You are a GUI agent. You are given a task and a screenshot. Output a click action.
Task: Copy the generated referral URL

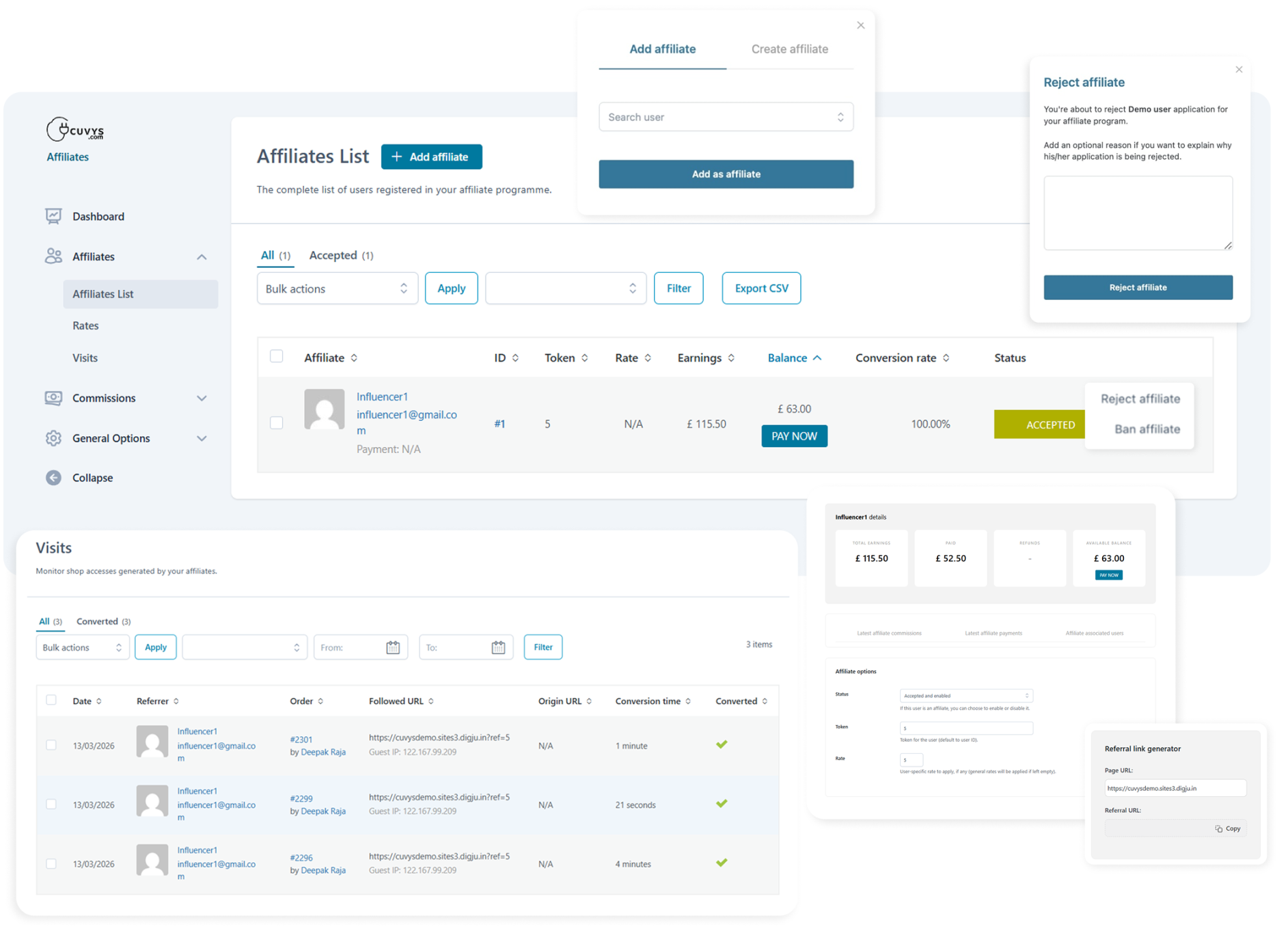[x=1228, y=828]
